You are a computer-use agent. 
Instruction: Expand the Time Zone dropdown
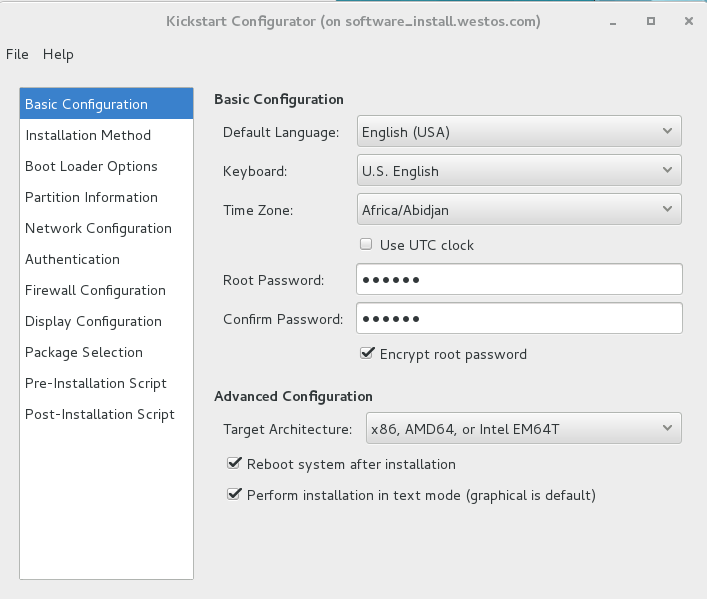coord(519,209)
